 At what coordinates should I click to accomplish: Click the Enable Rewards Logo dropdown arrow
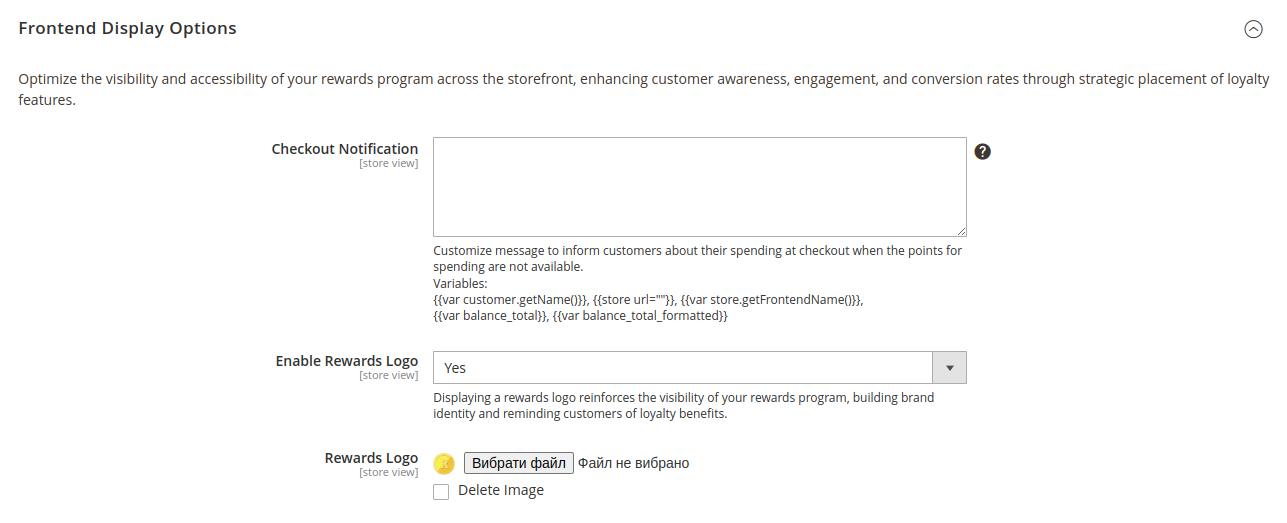coord(949,368)
